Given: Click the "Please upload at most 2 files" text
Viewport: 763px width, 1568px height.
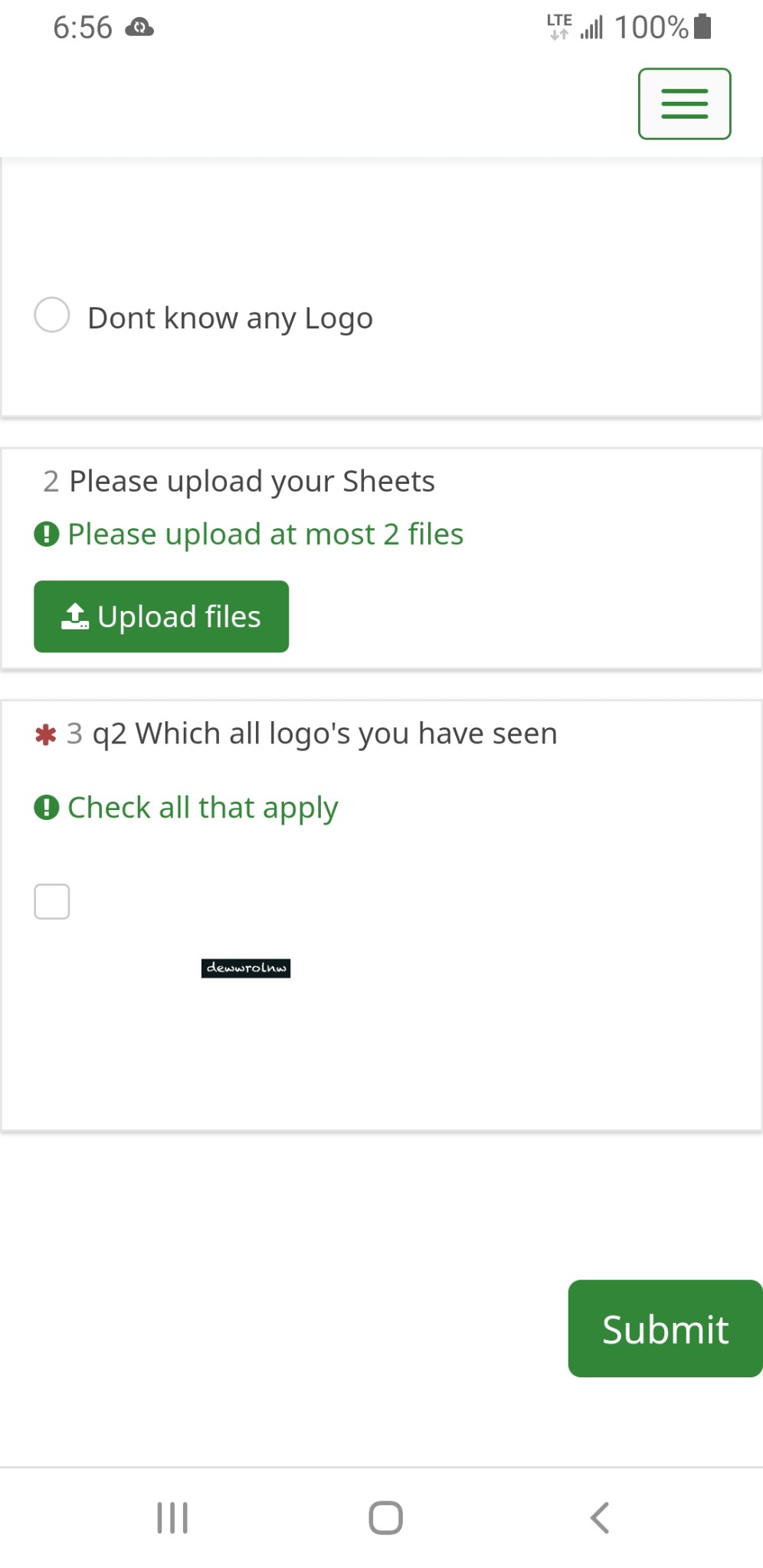Looking at the screenshot, I should tap(265, 534).
